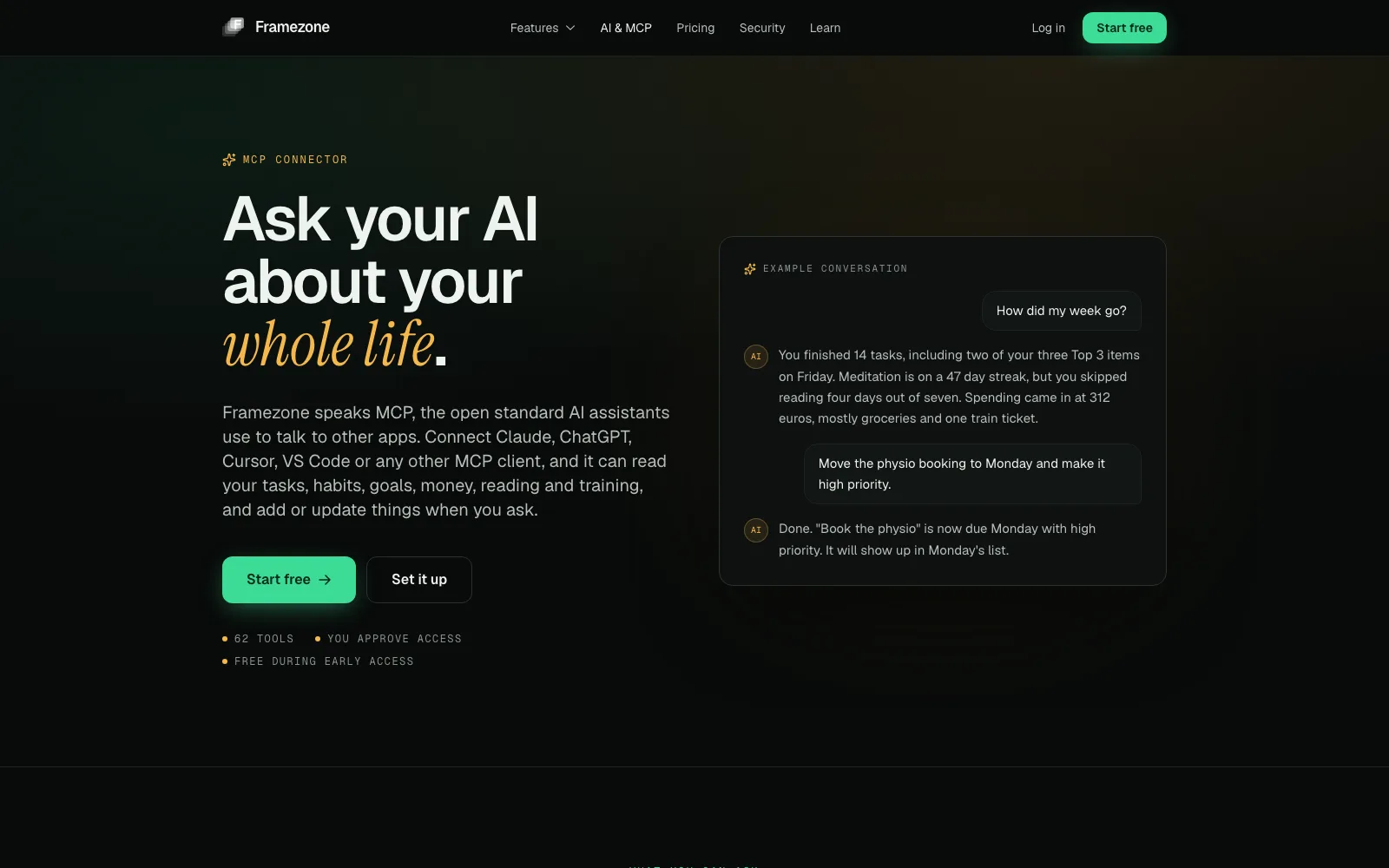
Task: Open the Security nav link
Action: (762, 28)
